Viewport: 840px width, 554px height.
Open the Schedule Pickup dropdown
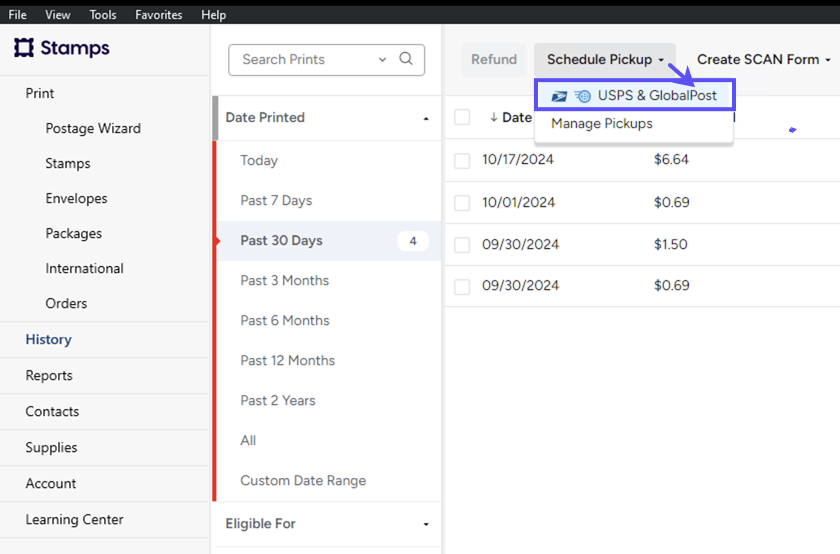[604, 59]
